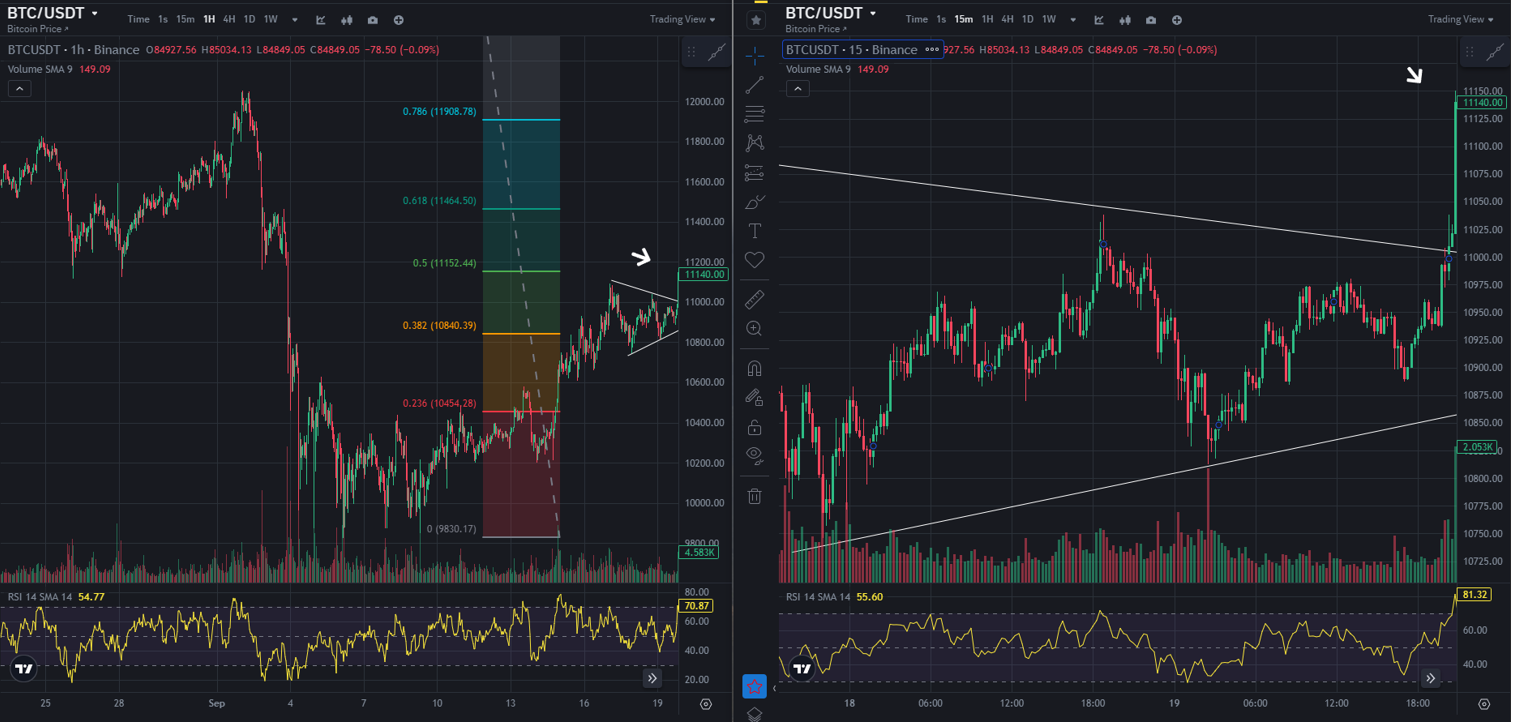The width and height of the screenshot is (1514, 725).
Task: Select the 4H interval in left chart
Action: (x=229, y=20)
